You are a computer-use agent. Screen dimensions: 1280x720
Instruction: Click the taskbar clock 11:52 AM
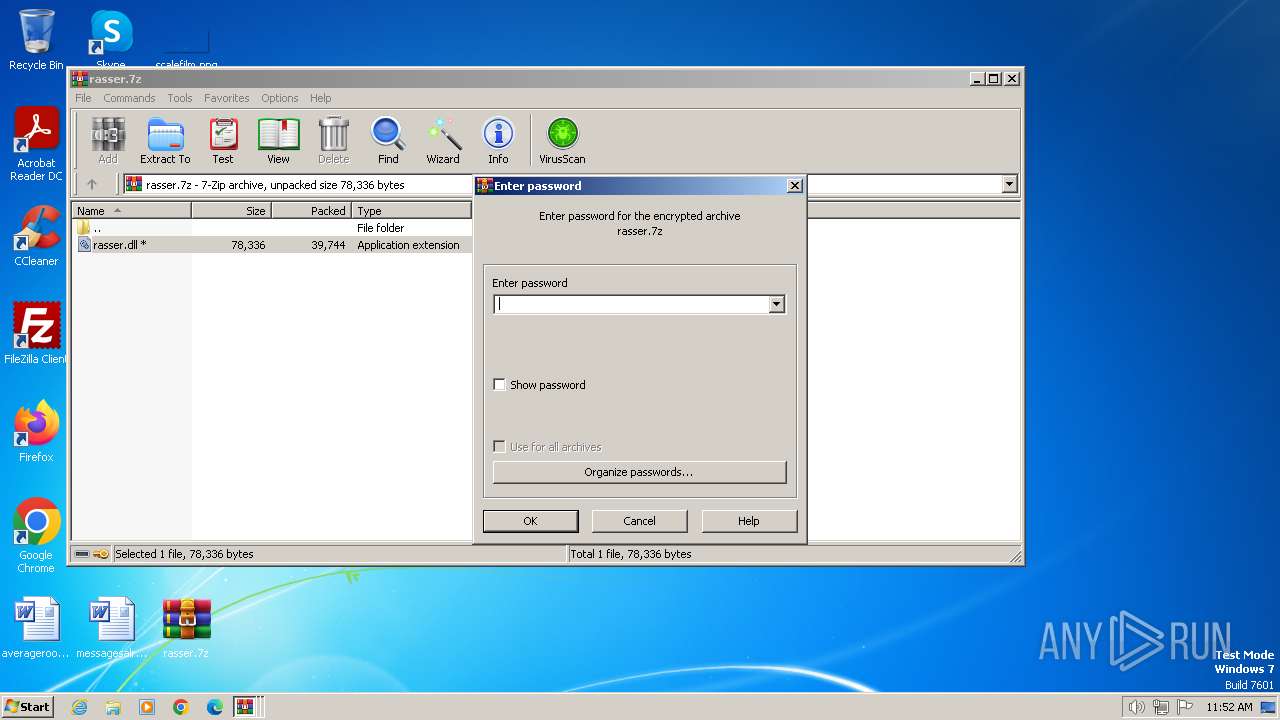click(1229, 707)
